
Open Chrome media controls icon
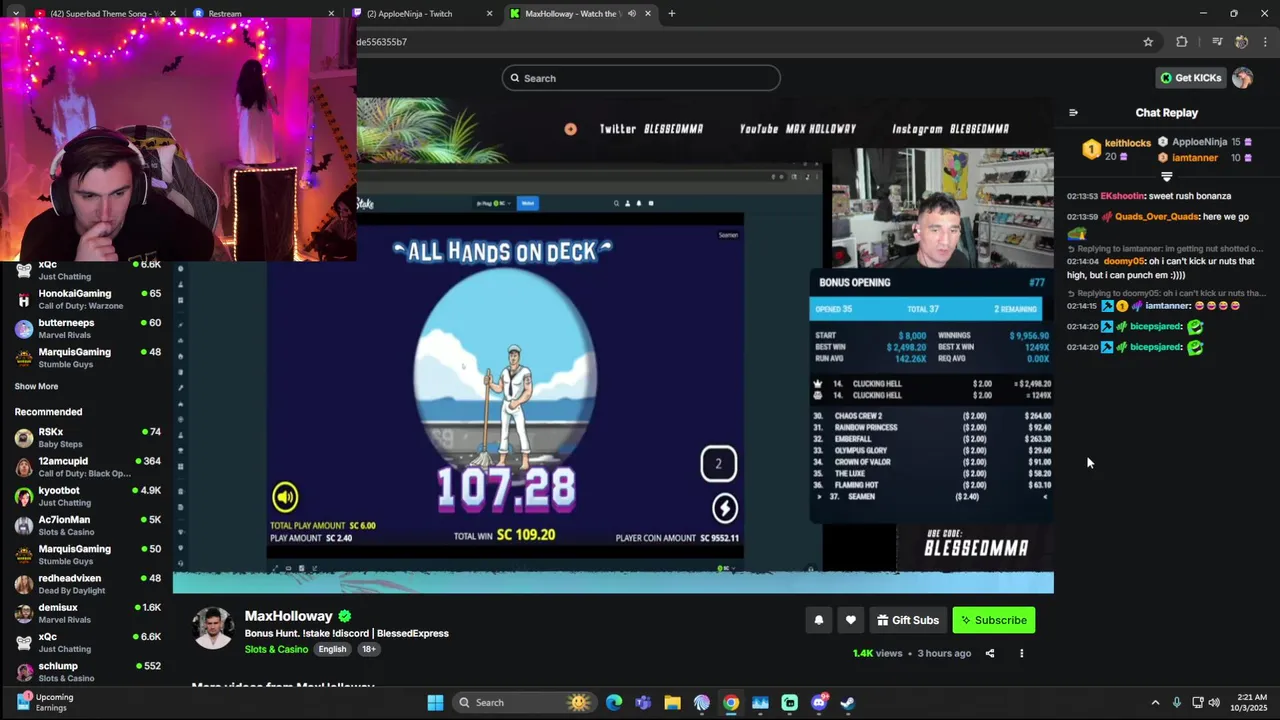click(x=1216, y=42)
